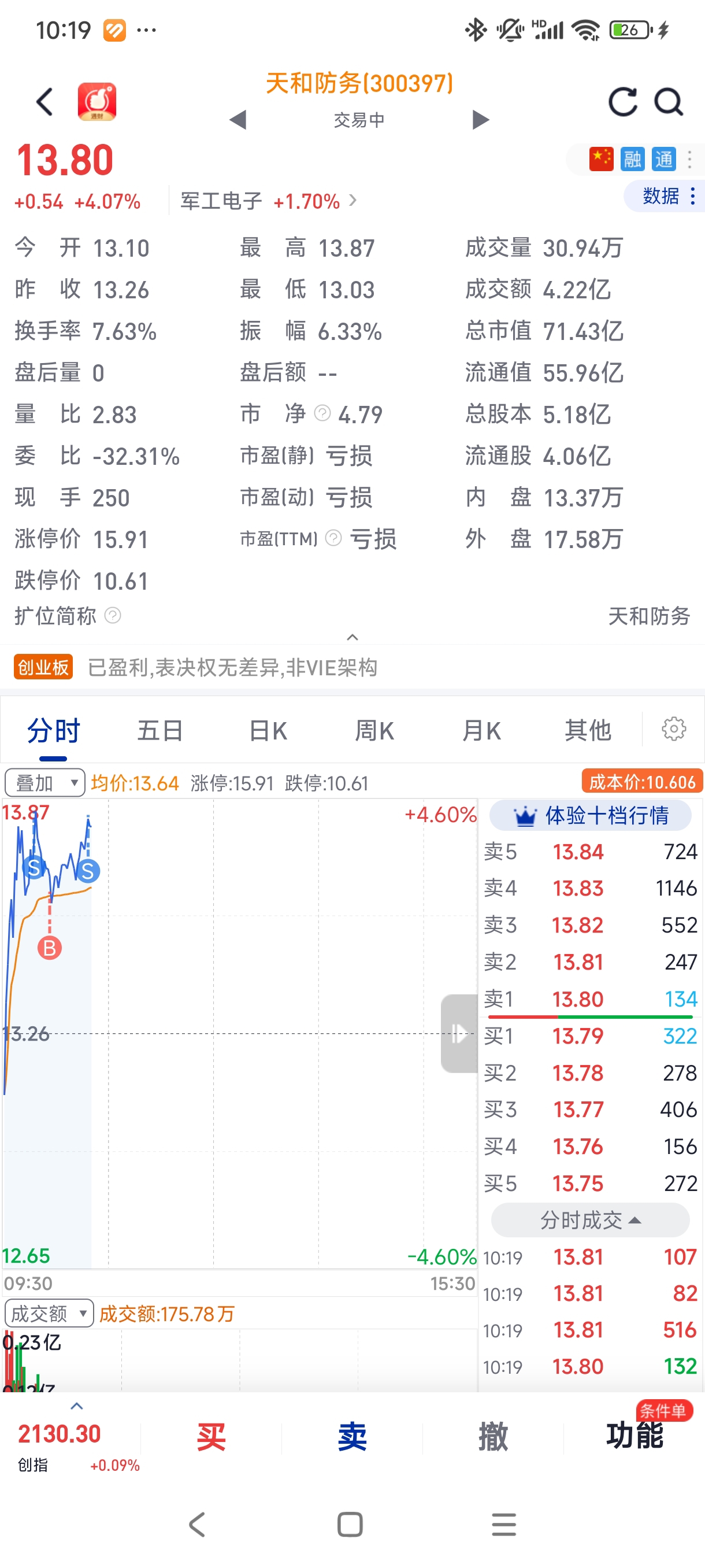Image resolution: width=705 pixels, height=1568 pixels.
Task: Tap the blue 融 margin badge
Action: point(633,160)
